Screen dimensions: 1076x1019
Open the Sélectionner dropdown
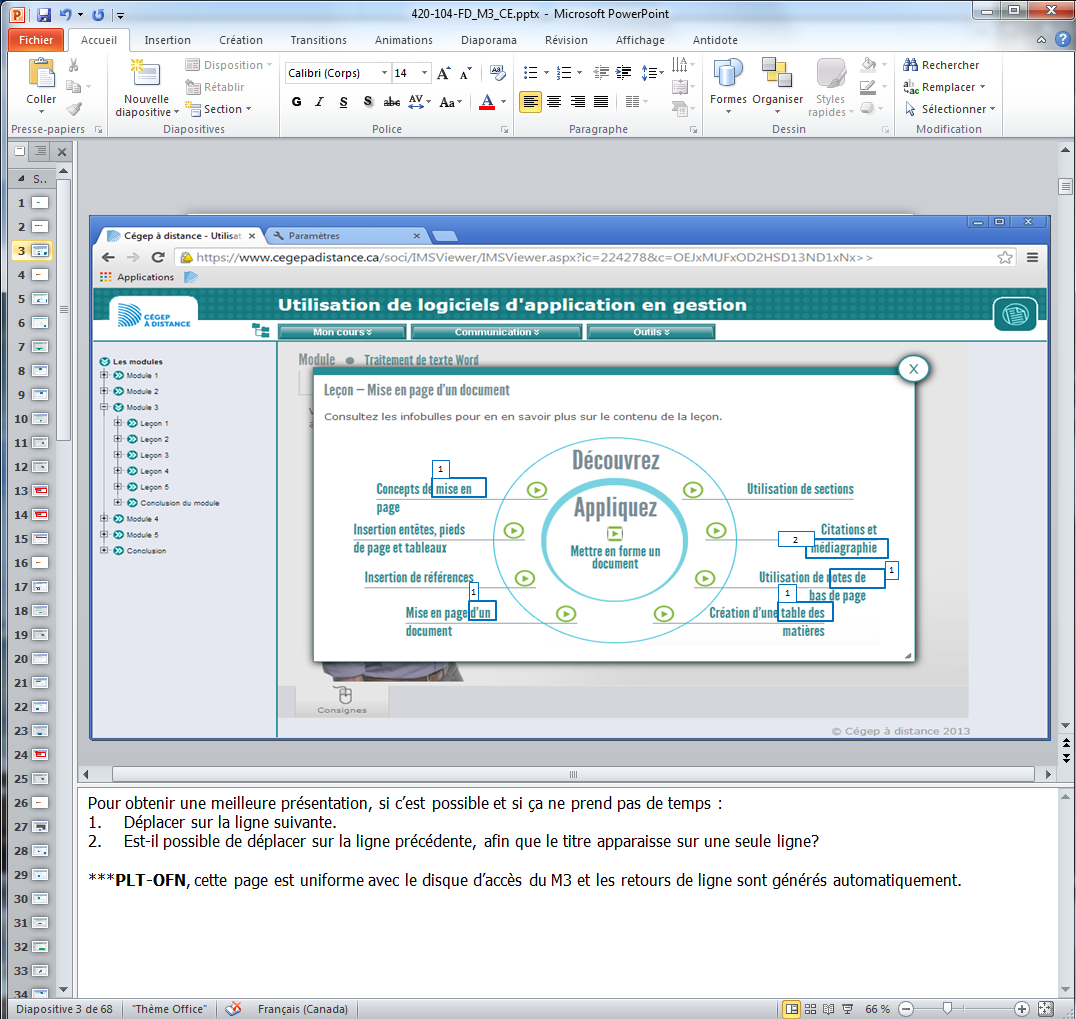click(x=953, y=109)
